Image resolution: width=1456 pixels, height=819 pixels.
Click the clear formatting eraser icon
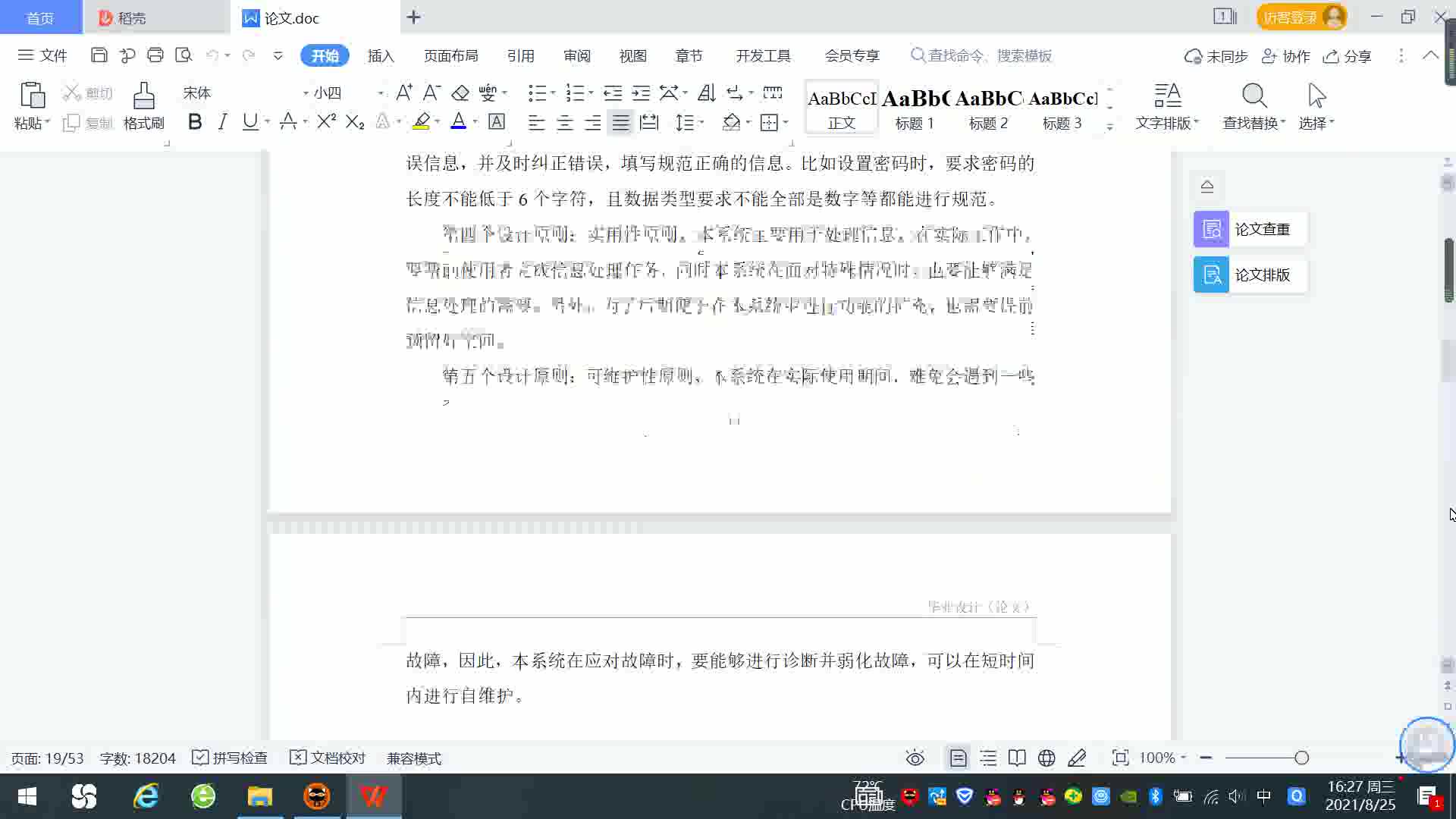460,93
